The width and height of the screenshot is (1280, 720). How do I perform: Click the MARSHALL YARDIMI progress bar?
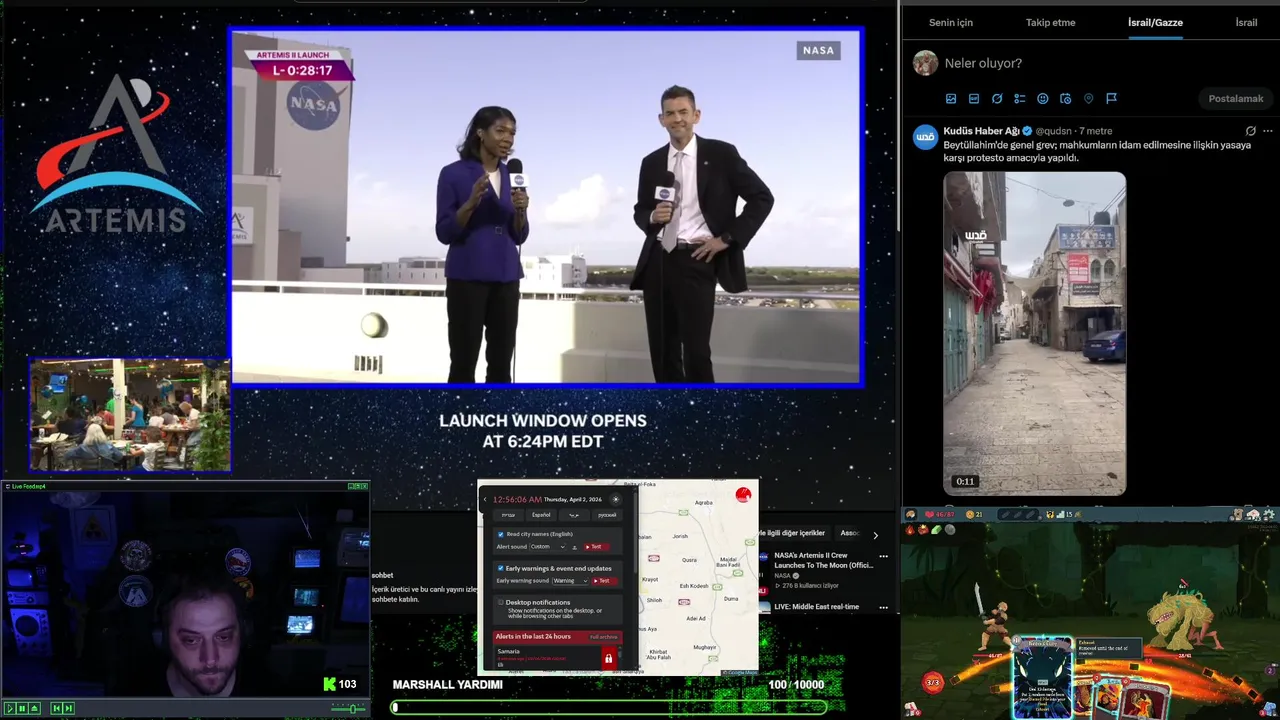coord(609,707)
